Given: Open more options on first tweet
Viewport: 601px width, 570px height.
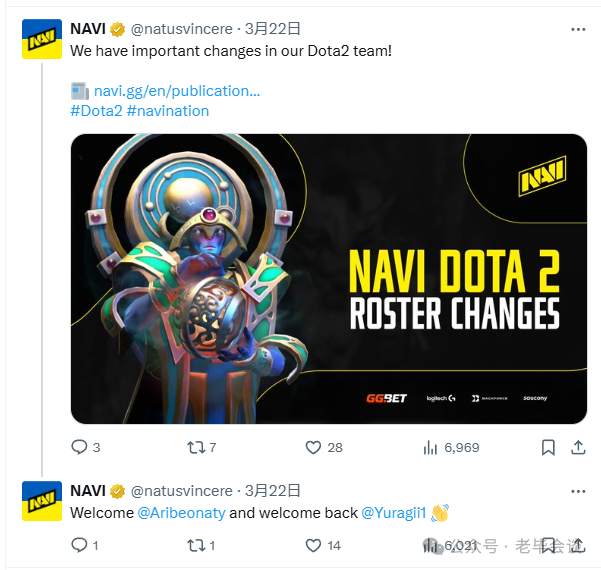Looking at the screenshot, I should point(578,29).
